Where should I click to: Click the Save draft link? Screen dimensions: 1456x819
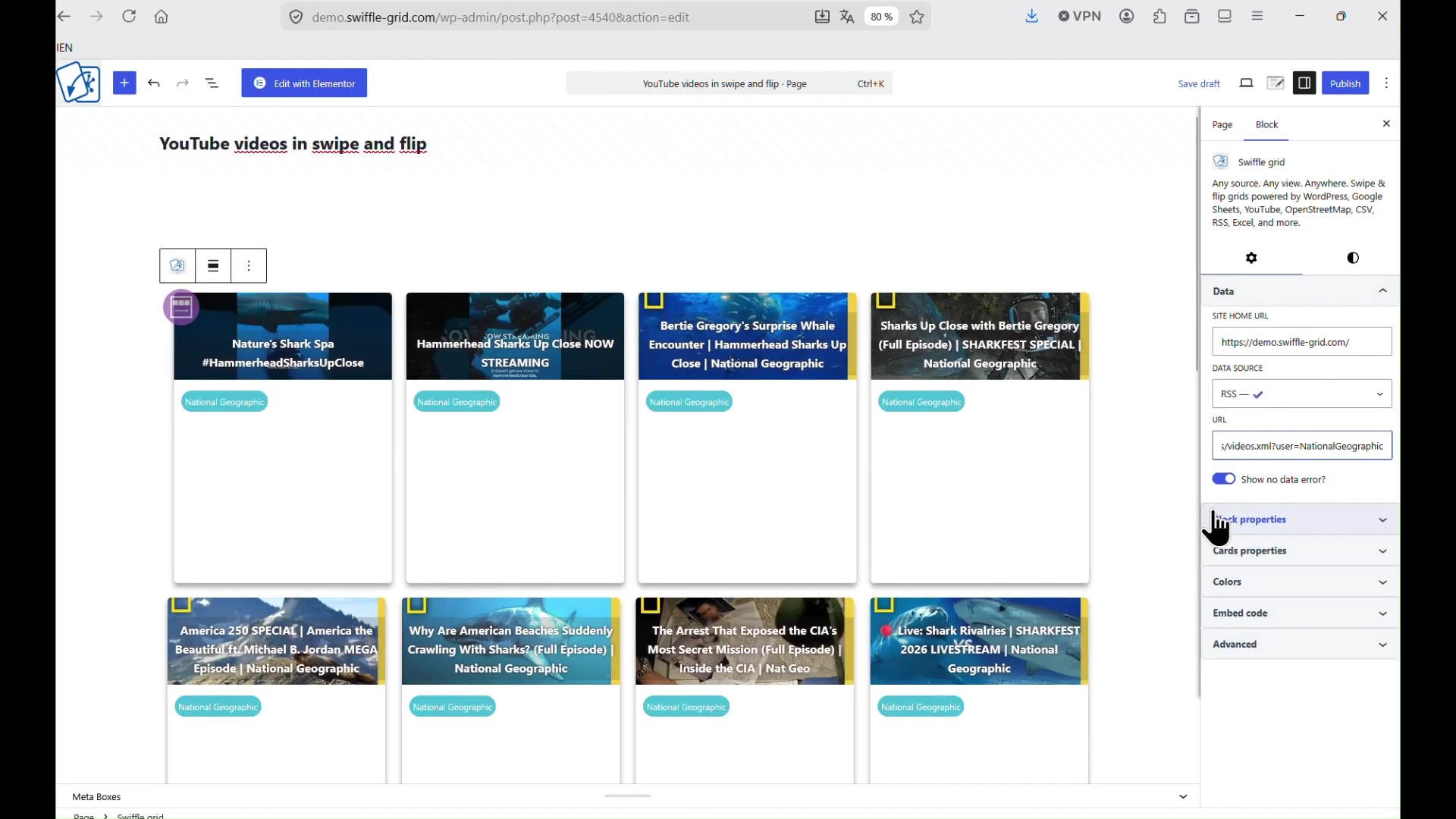point(1199,84)
